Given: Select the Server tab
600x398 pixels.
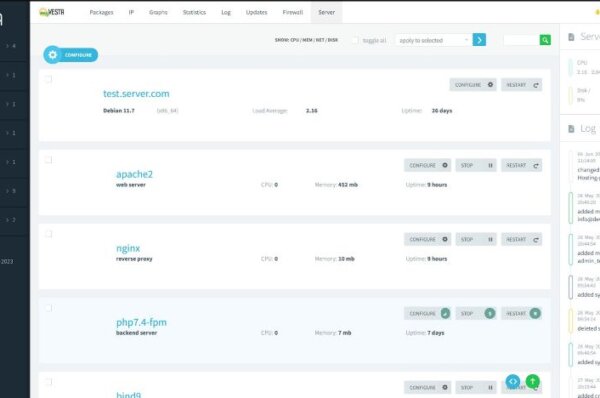Looking at the screenshot, I should 326,12.
